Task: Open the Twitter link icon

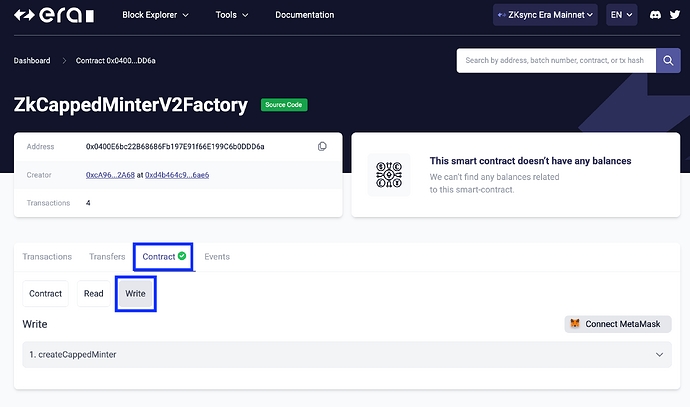Action: pyautogui.click(x=674, y=16)
